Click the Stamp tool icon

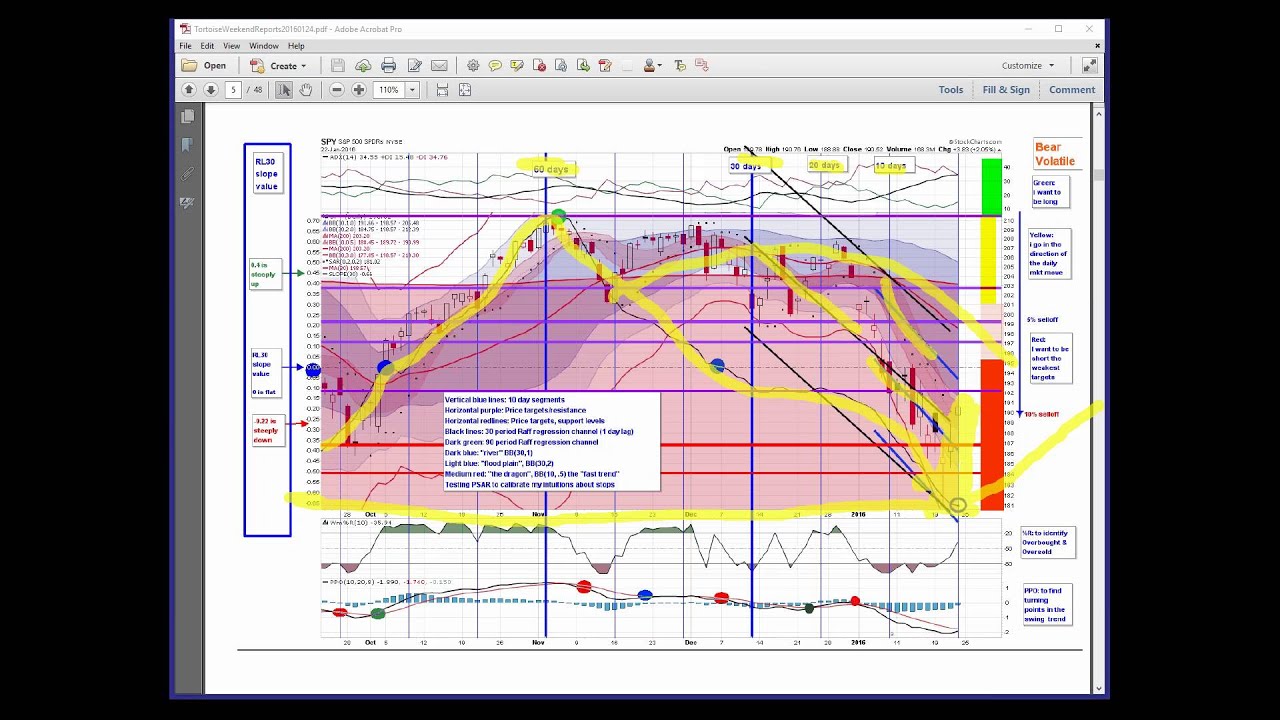(650, 66)
